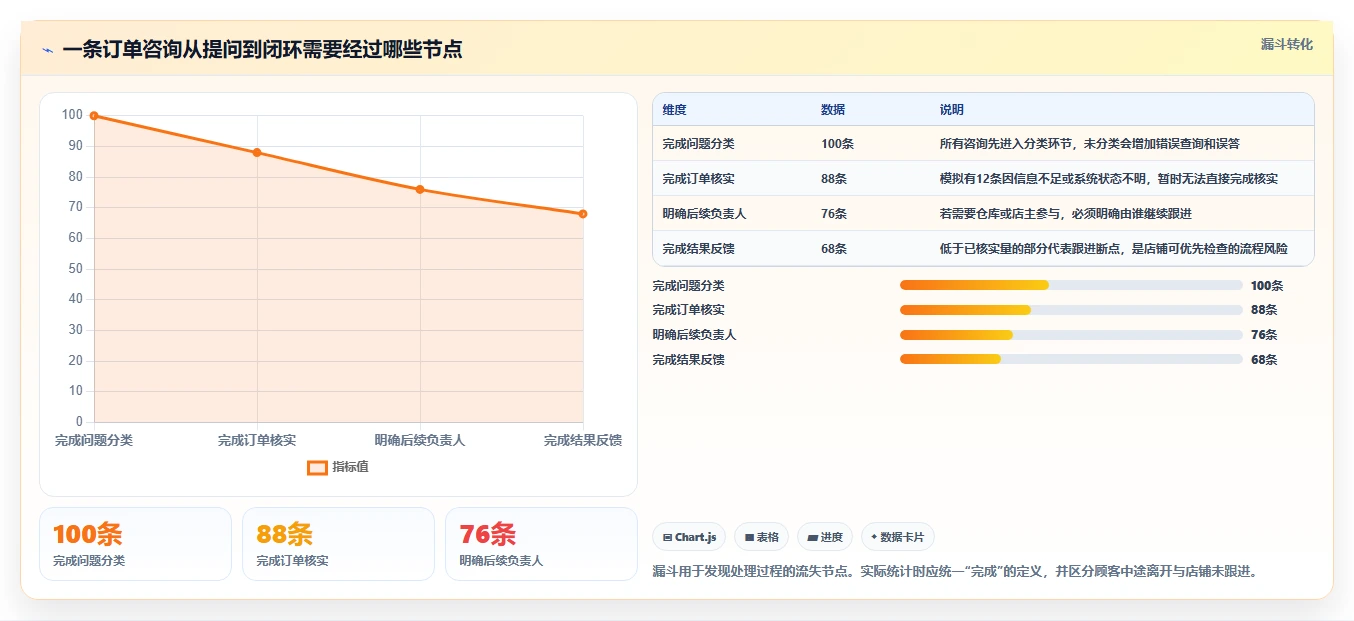Screen dimensions: 1354x621
Task: Click the description starting 低于已核实量的部分
Action: [1113, 249]
